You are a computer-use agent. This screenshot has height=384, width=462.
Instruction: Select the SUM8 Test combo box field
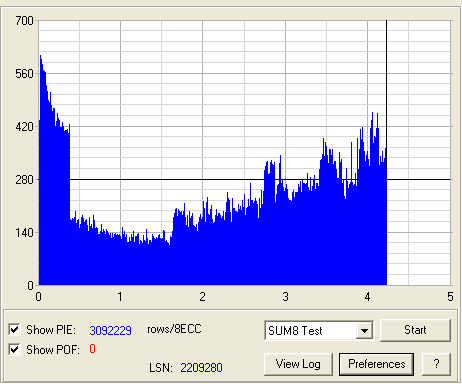click(319, 331)
